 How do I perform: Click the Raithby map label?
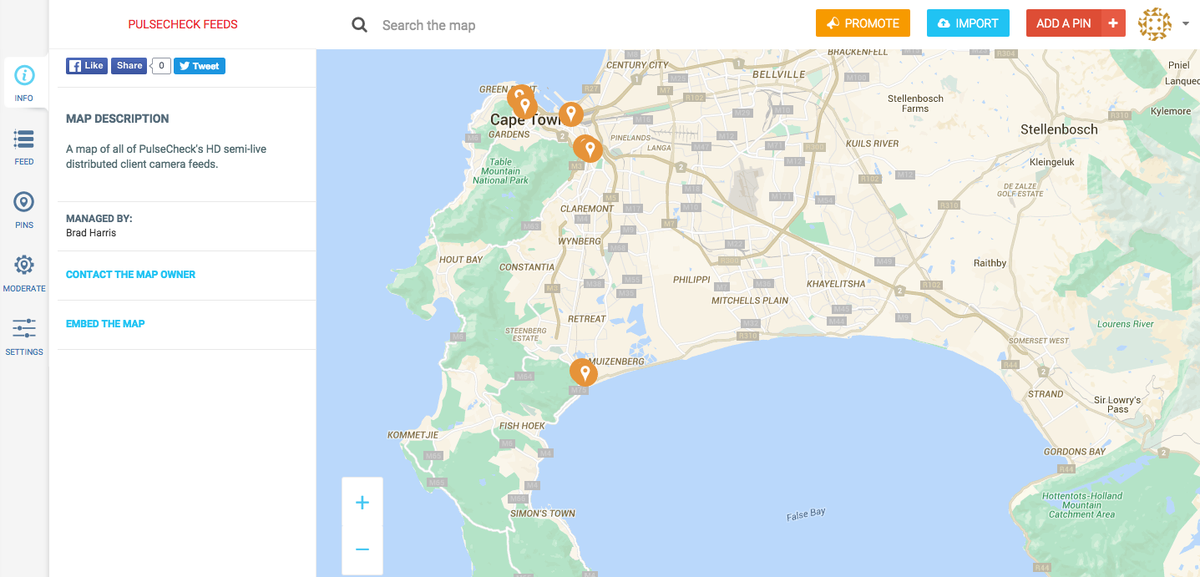pyautogui.click(x=989, y=263)
